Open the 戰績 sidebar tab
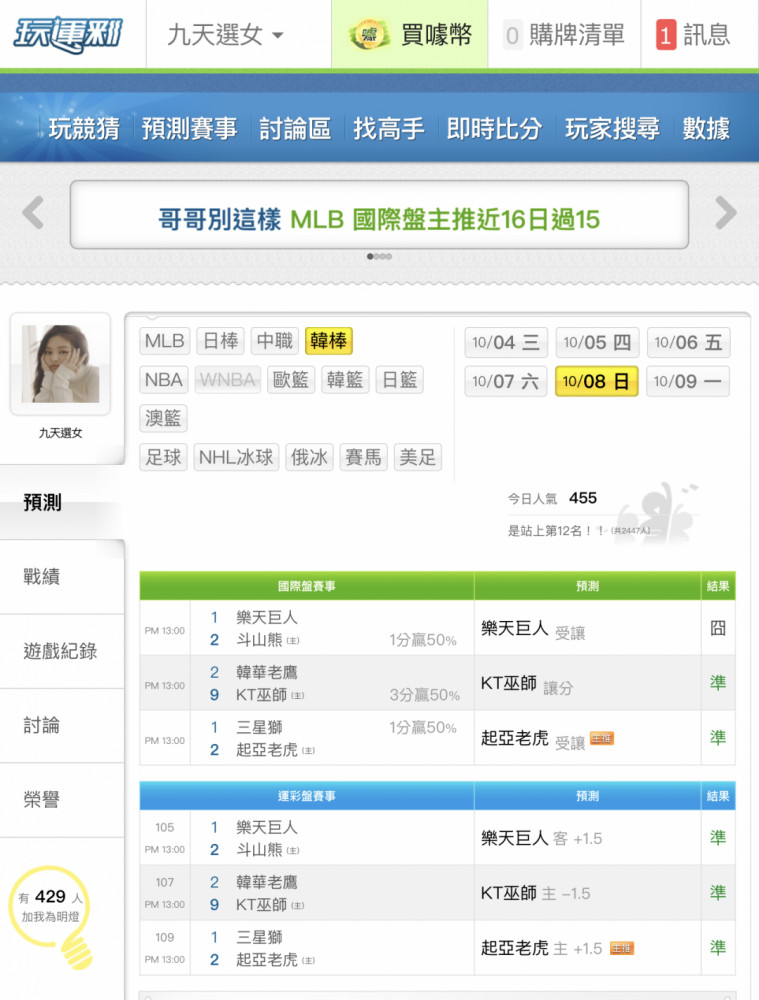Image resolution: width=759 pixels, height=1000 pixels. click(x=62, y=577)
